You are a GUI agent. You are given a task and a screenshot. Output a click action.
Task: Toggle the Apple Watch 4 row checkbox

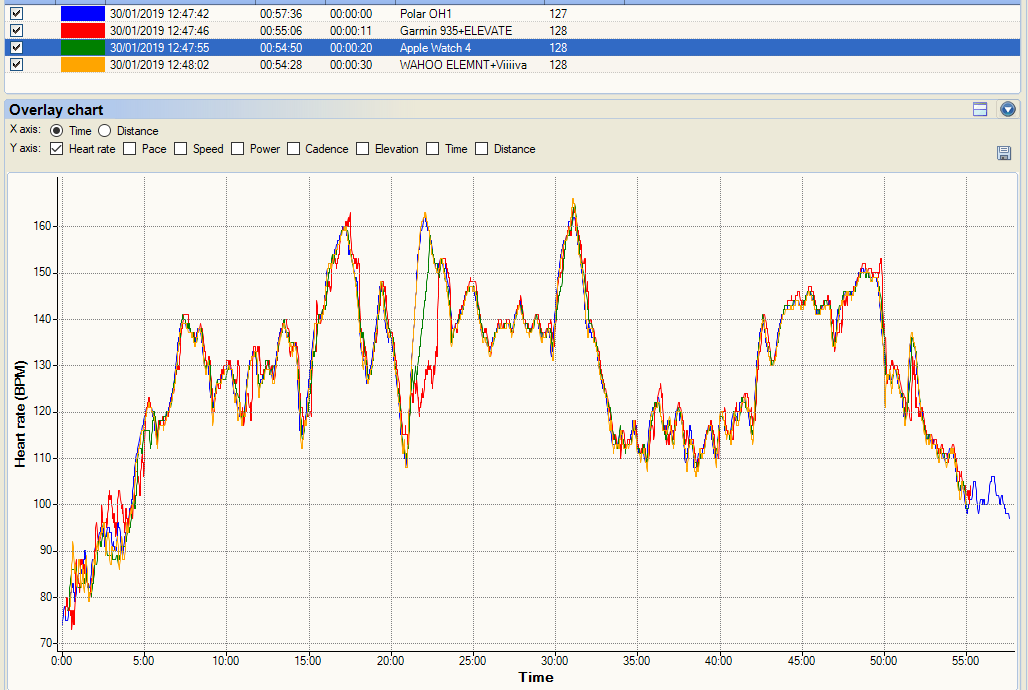point(16,48)
